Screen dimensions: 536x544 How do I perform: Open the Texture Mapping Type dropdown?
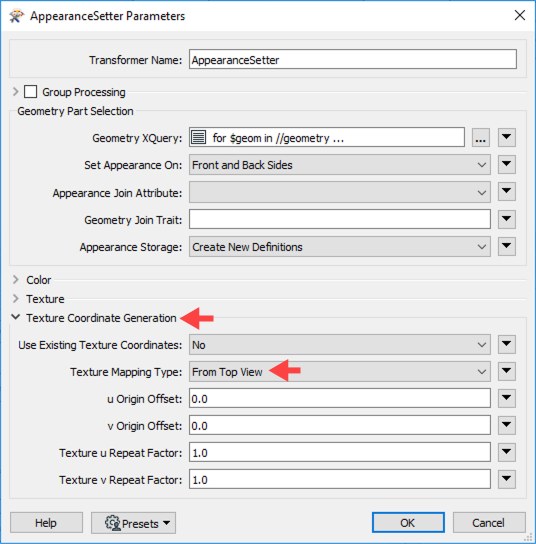[x=340, y=372]
